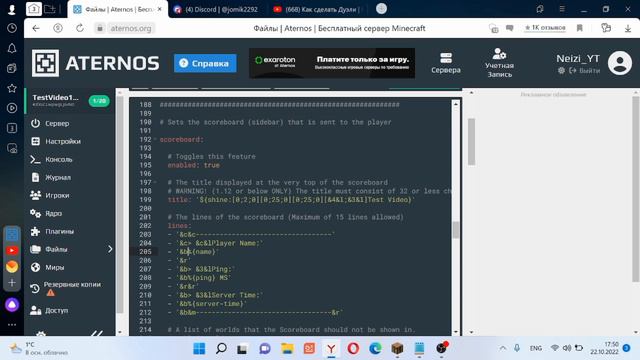Click the aternos.org address field
Image resolution: width=640 pixels, height=360 pixels.
pos(131,28)
